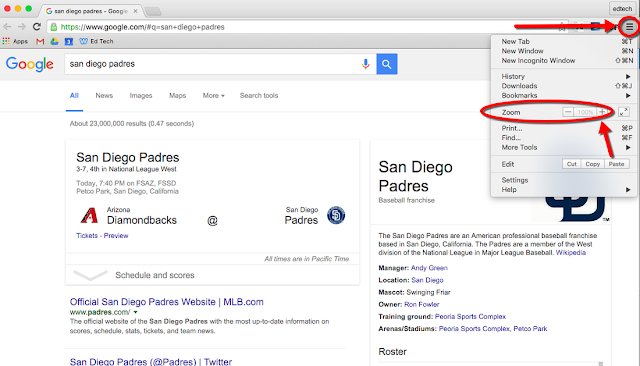Viewport: 640px width, 366px height.
Task: Select New Incognito Window menu item
Action: click(565, 60)
